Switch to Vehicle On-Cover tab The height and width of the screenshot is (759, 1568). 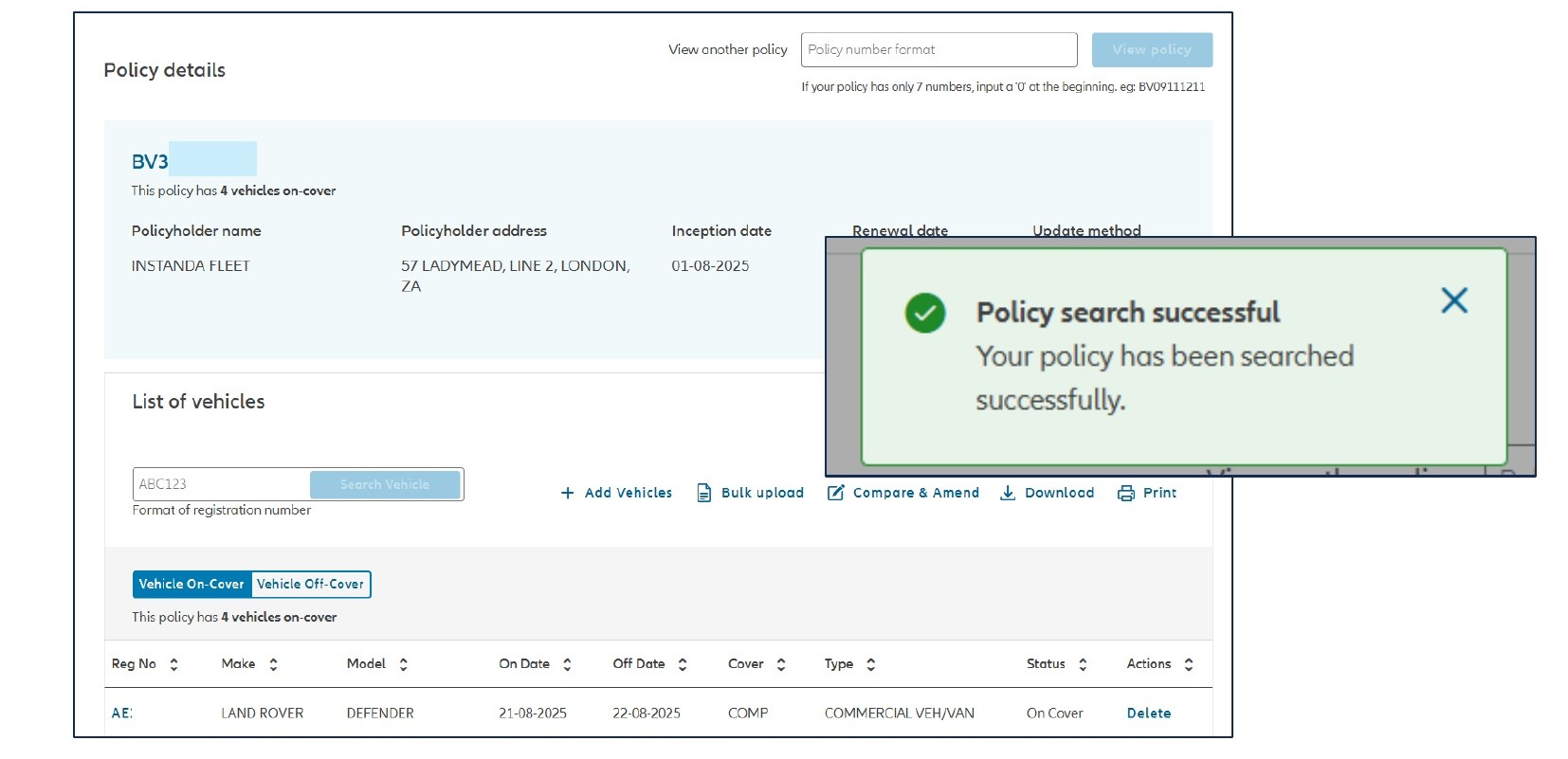[191, 585]
